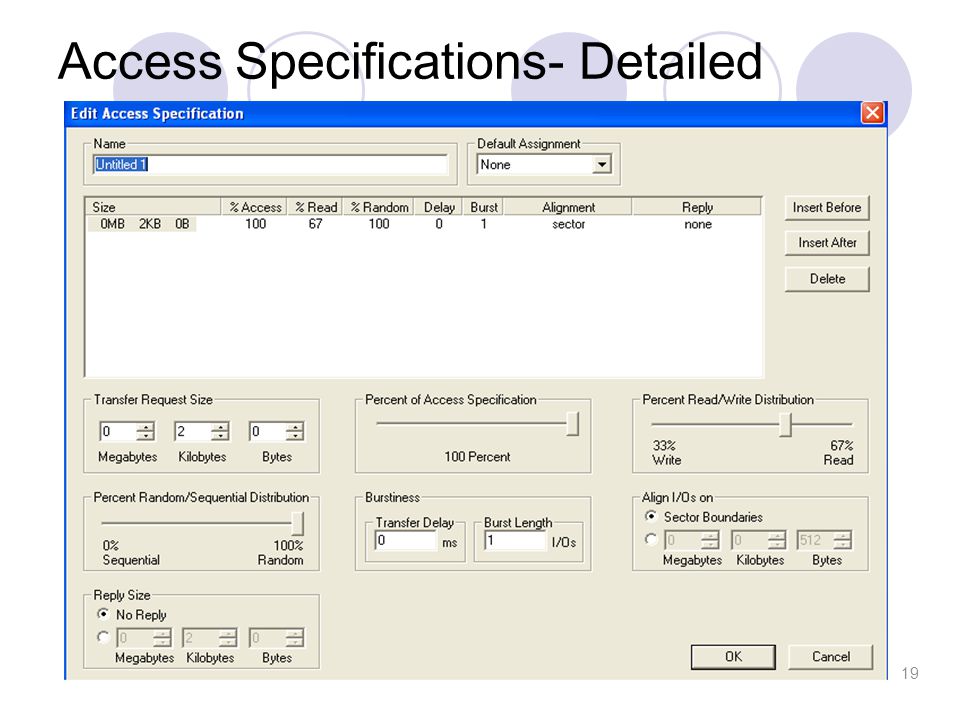
Task: Click the 67 percent read cell
Action: coord(315,224)
